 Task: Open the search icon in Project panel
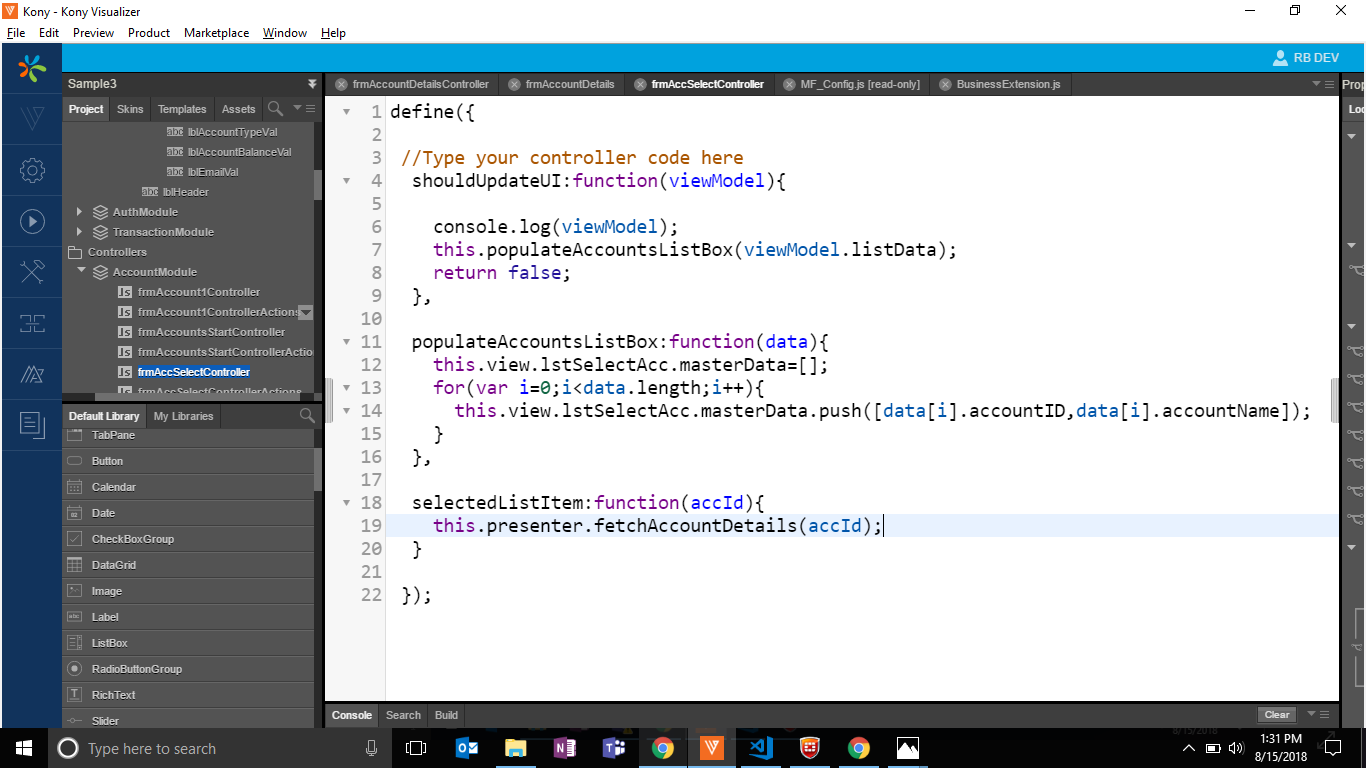275,108
